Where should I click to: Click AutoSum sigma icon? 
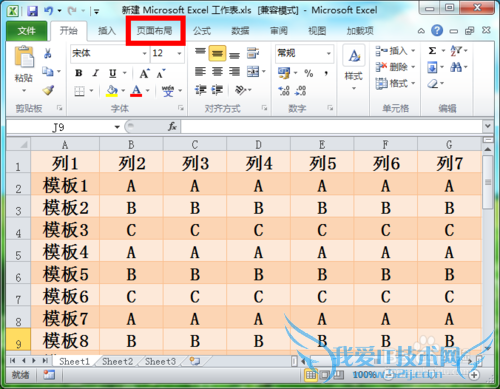click(x=432, y=51)
